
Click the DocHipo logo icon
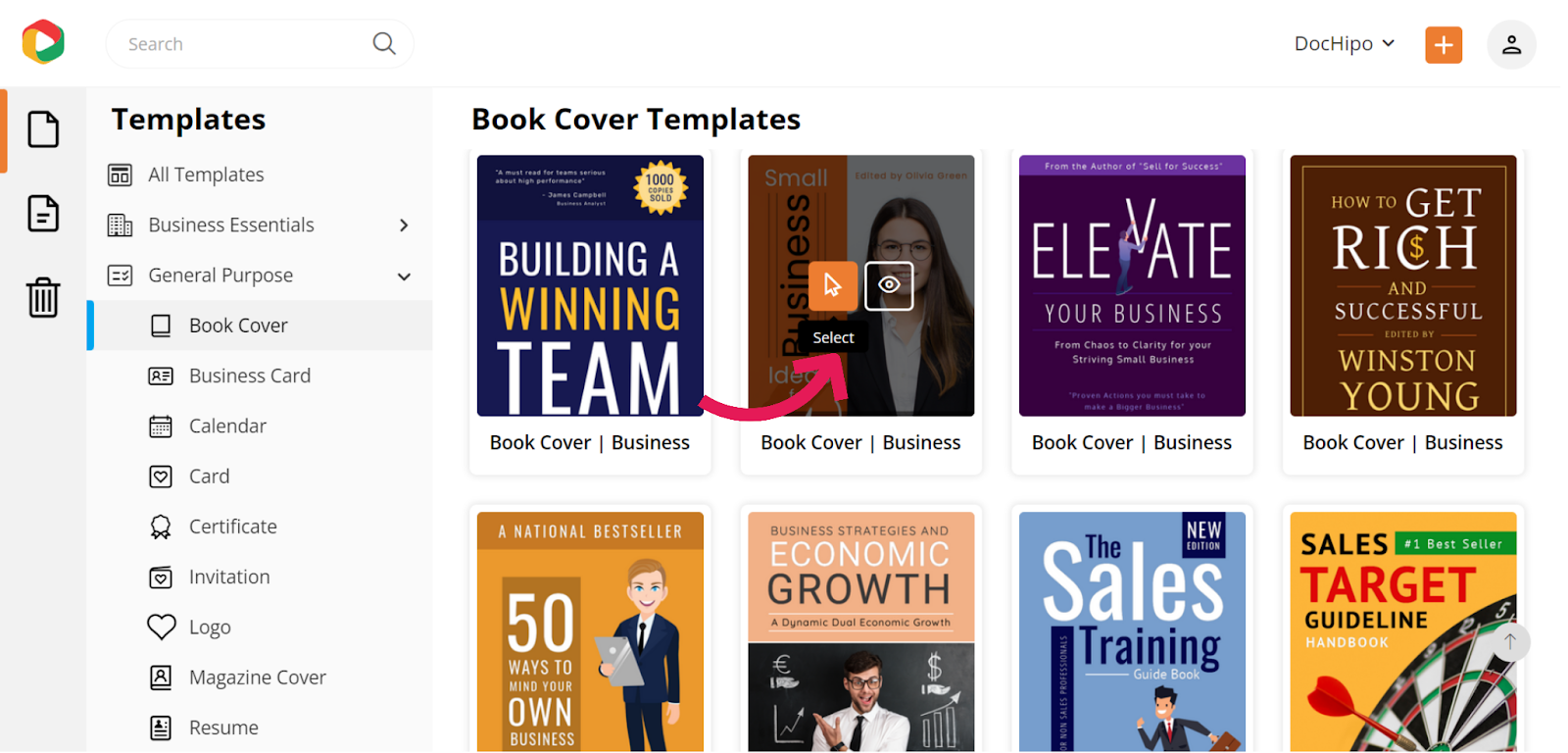point(43,42)
